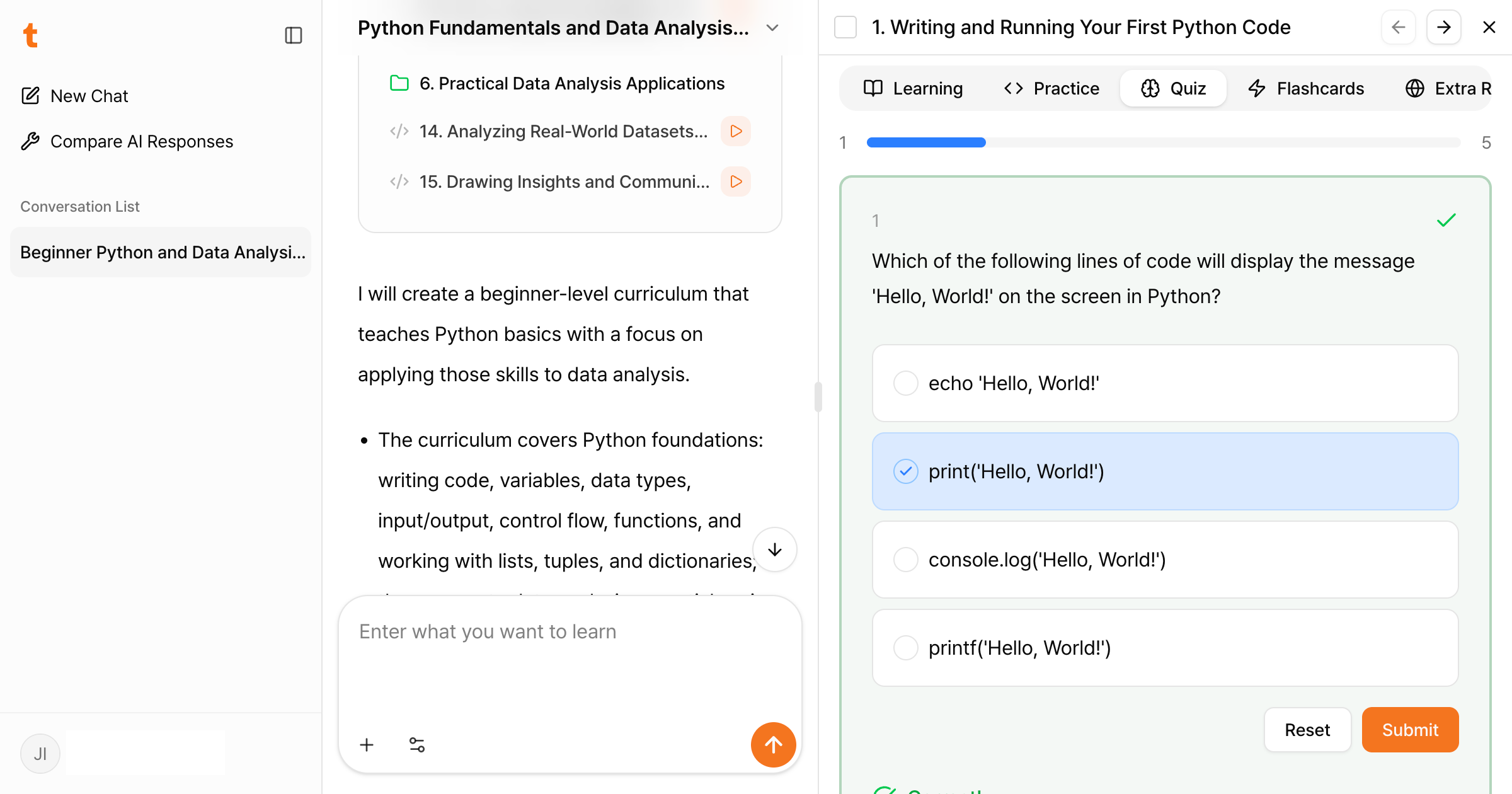The width and height of the screenshot is (1512, 794).
Task: Send the message with the orange arrow button
Action: click(773, 744)
